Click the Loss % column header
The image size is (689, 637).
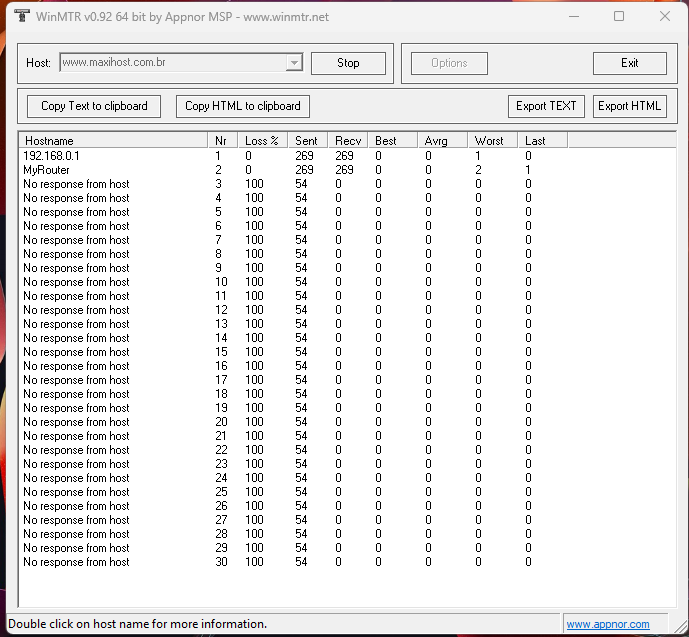pos(262,141)
